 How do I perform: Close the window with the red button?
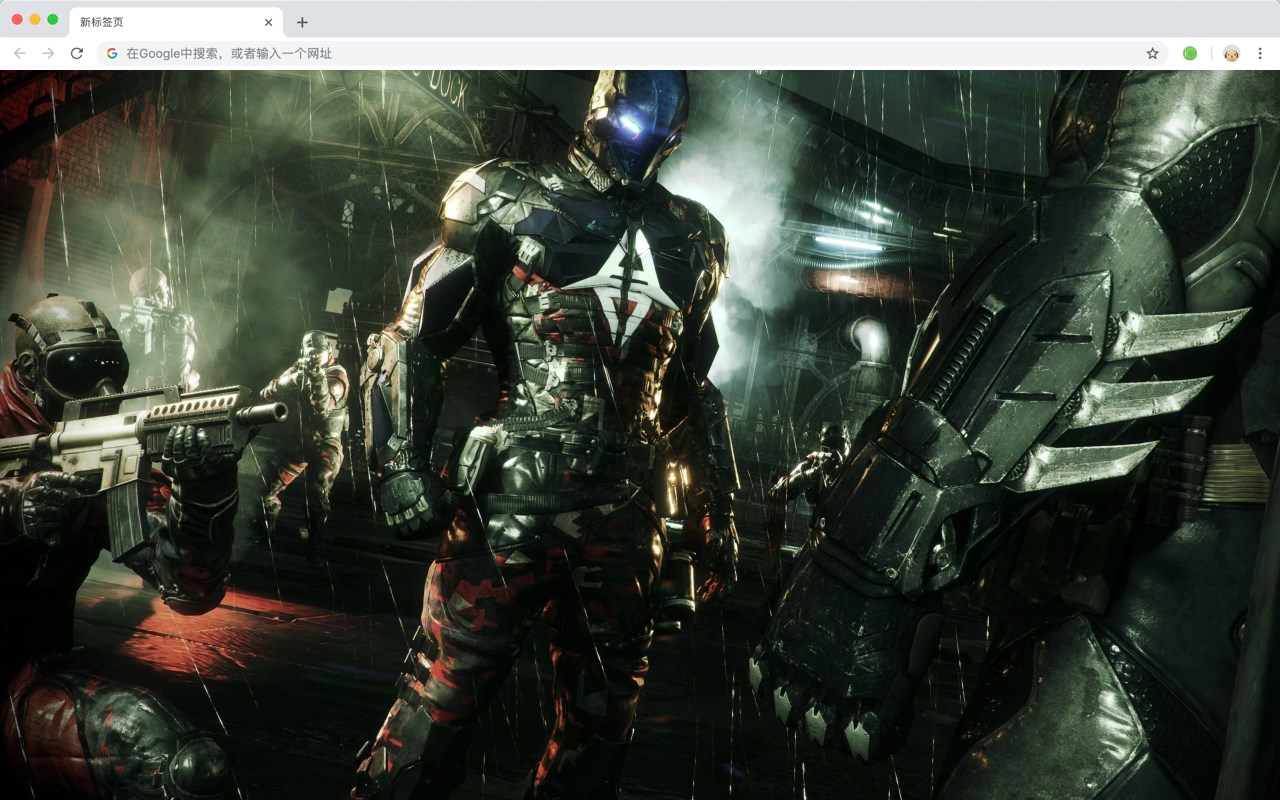pos(17,20)
